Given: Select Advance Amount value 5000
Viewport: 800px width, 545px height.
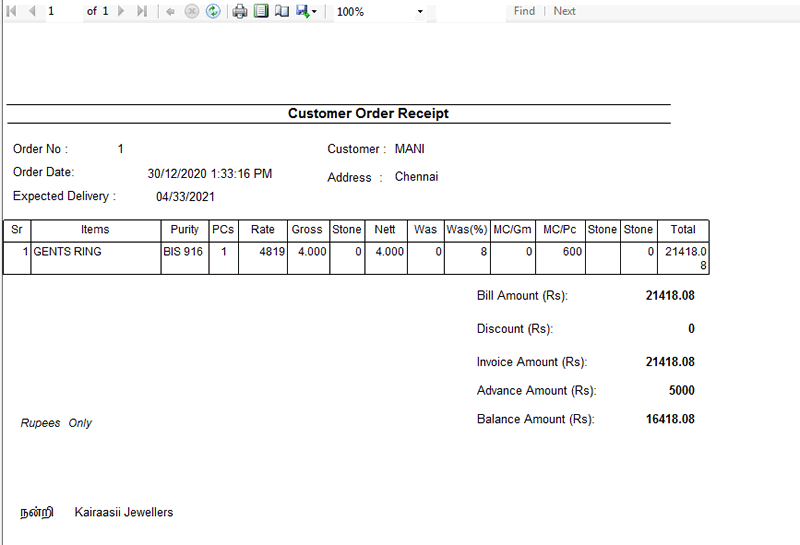Looking at the screenshot, I should point(682,390).
